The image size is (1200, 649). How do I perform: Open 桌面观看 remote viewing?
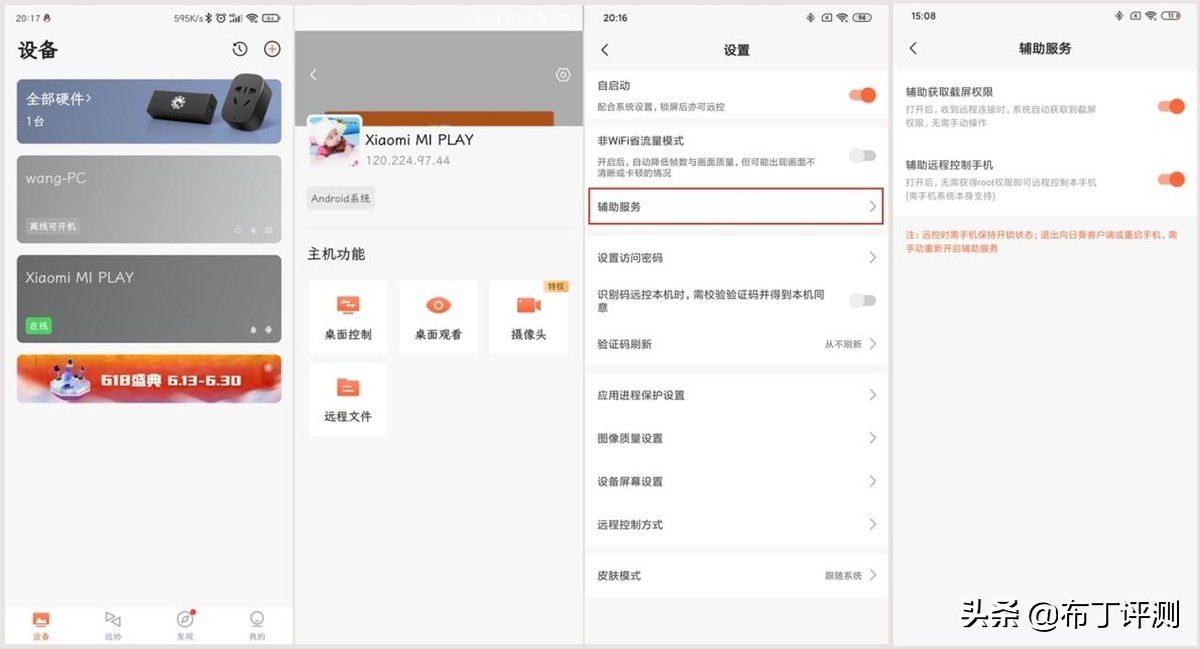[438, 317]
